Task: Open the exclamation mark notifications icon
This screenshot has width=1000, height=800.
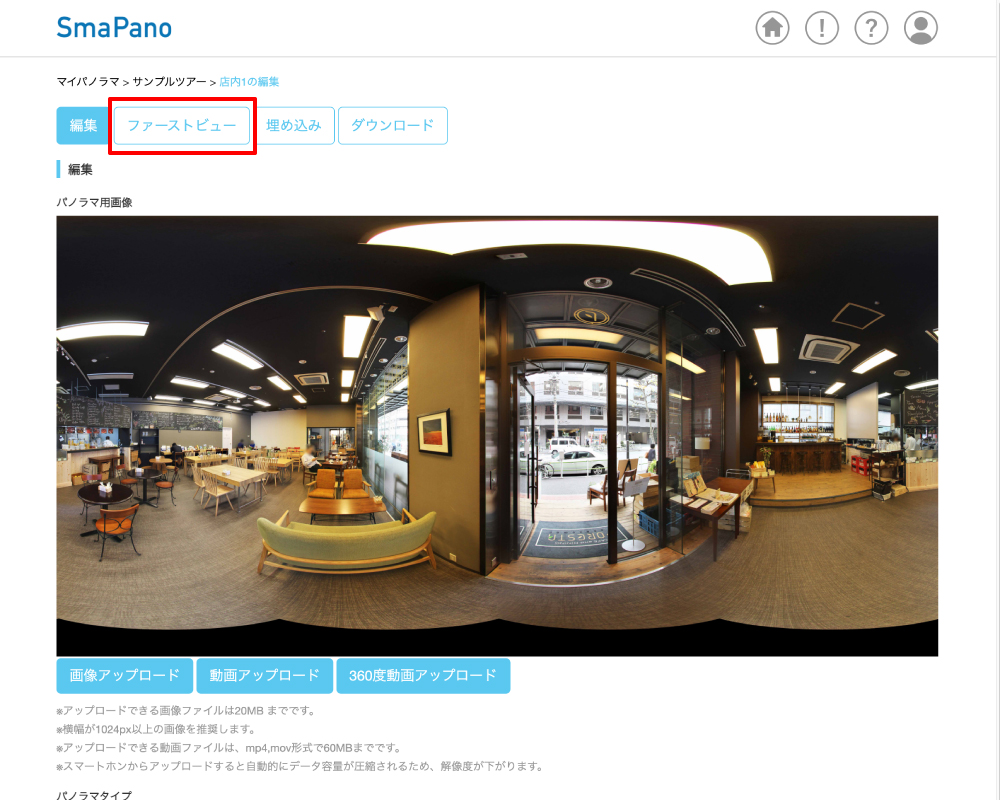Action: pyautogui.click(x=822, y=28)
